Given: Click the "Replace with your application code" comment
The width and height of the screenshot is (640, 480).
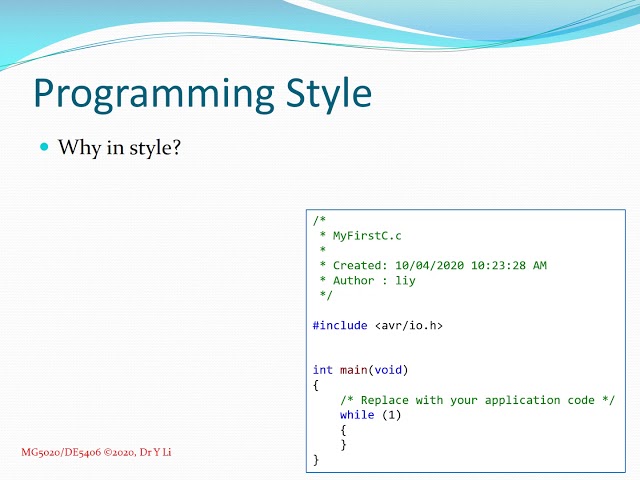Looking at the screenshot, I should (x=475, y=400).
